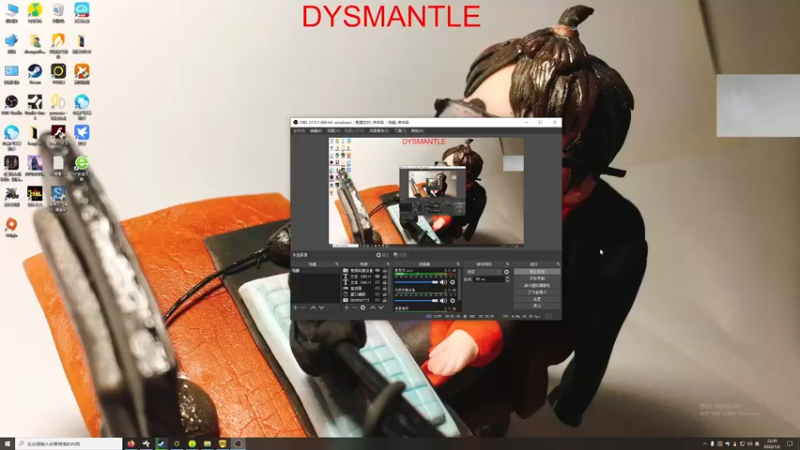Image resolution: width=800 pixels, height=450 pixels.
Task: Add a new source with plus icon
Action: pos(346,308)
